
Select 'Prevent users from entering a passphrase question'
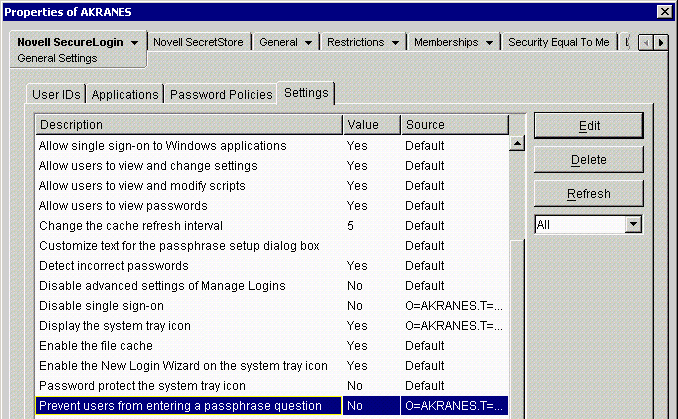(272, 406)
